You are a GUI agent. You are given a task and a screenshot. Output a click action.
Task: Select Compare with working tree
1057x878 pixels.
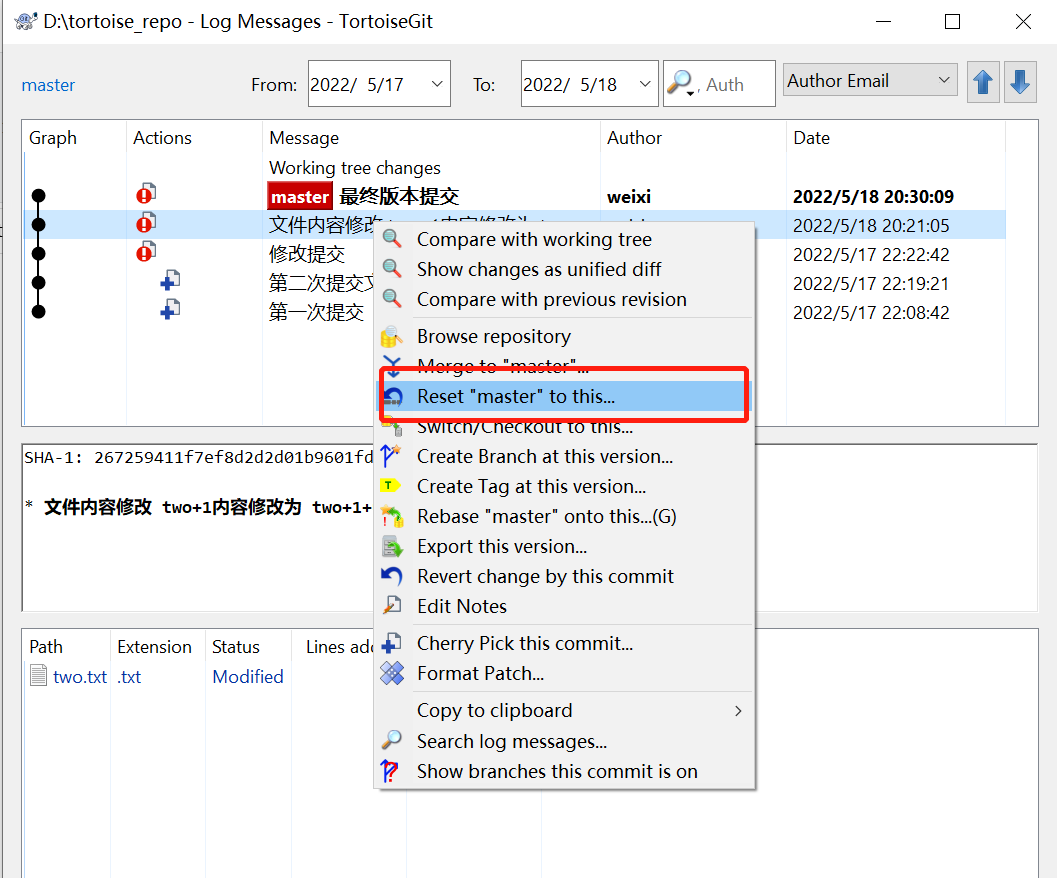(x=564, y=239)
